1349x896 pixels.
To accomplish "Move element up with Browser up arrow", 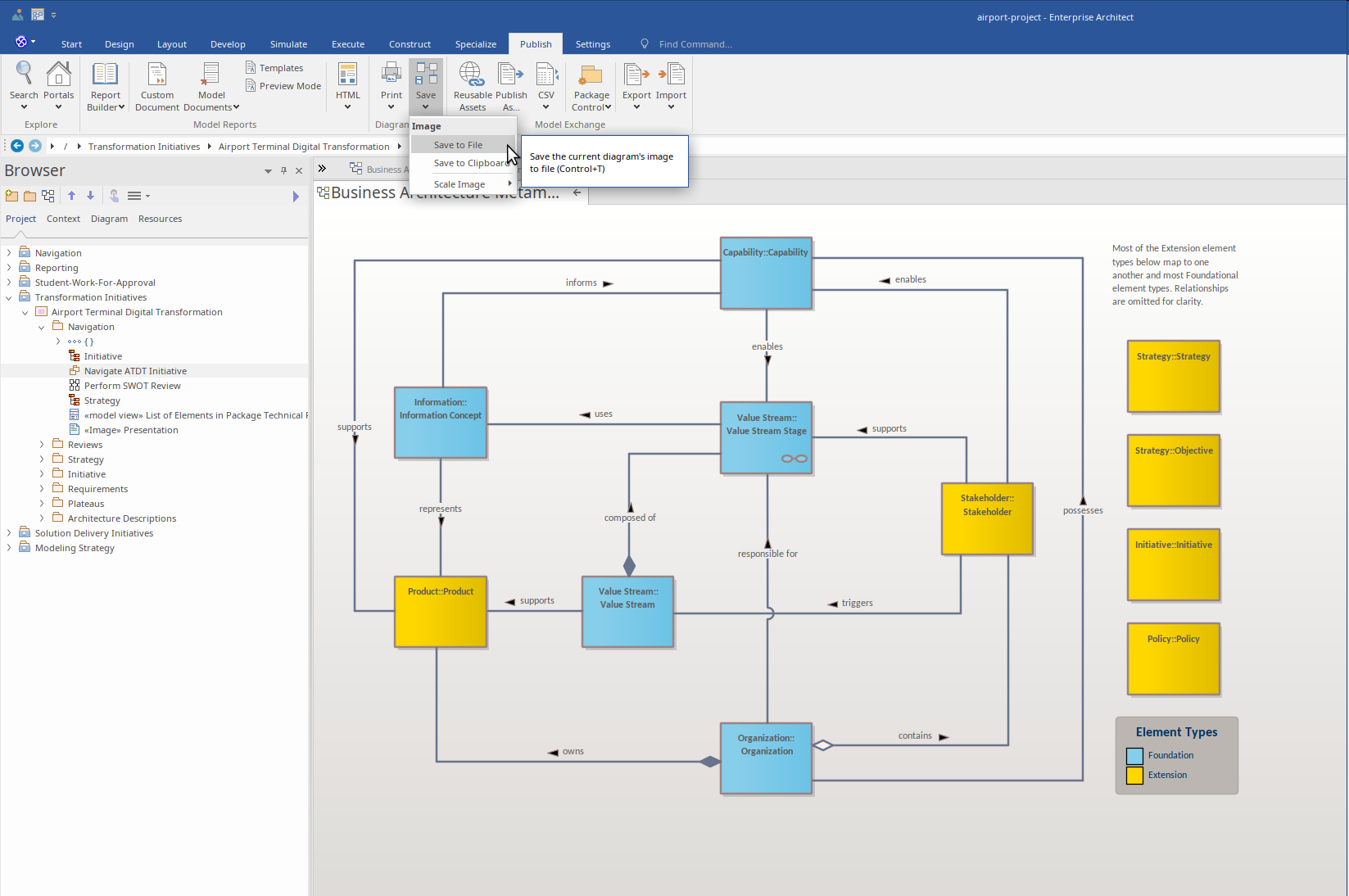I will [x=71, y=196].
